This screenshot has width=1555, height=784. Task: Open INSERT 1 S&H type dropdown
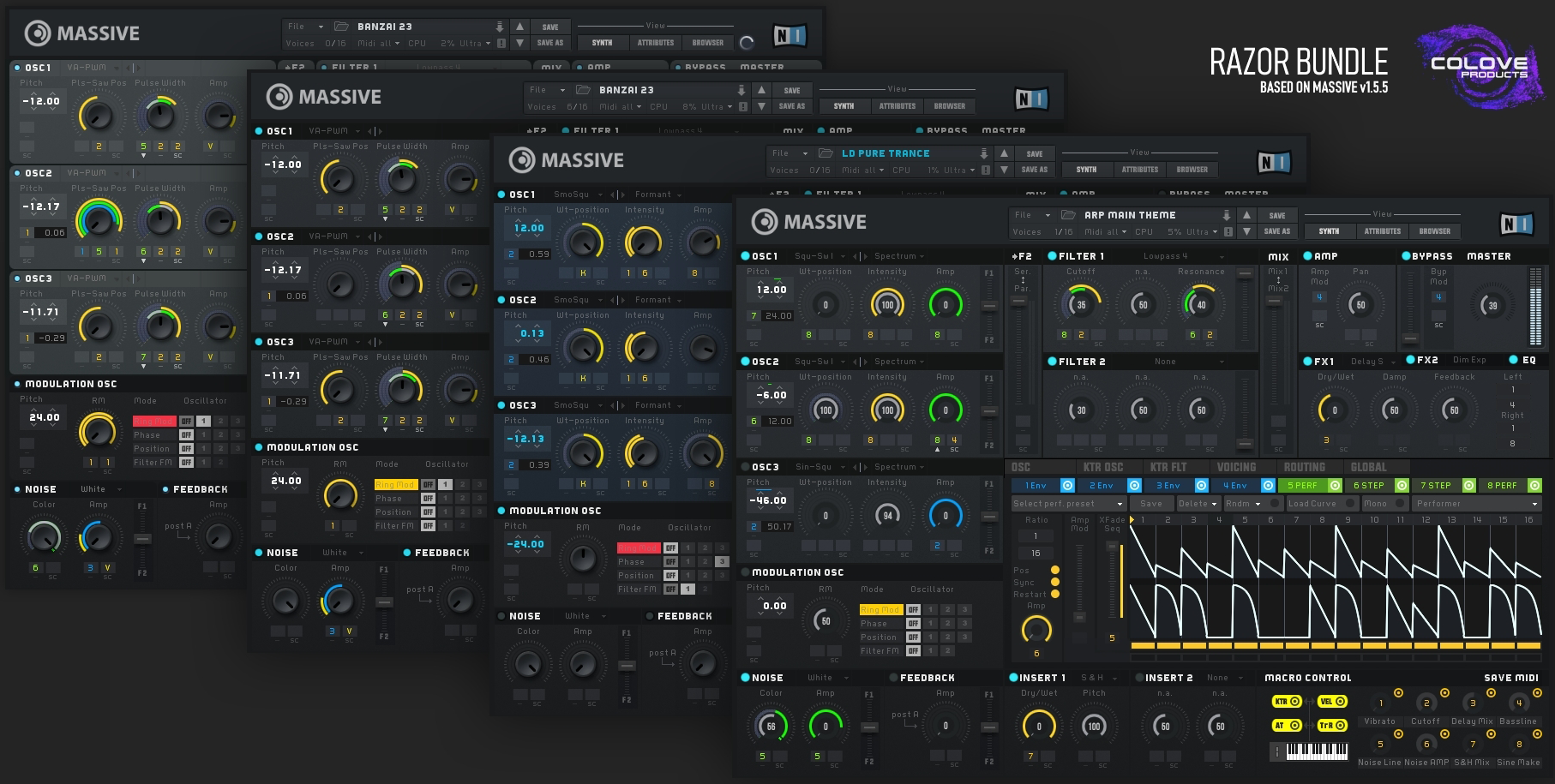(x=1100, y=678)
